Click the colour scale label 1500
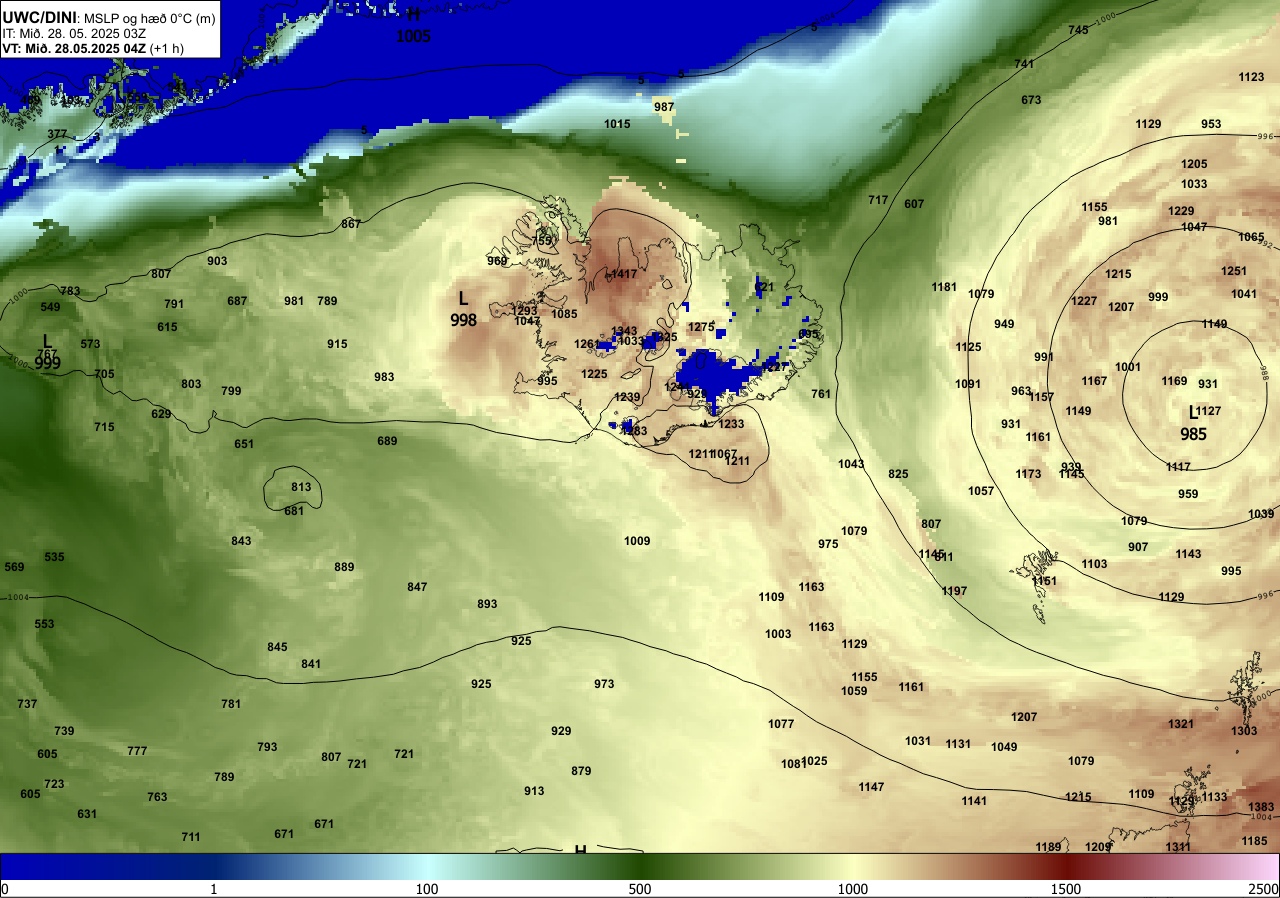Viewport: 1280px width, 898px height. pyautogui.click(x=1065, y=889)
